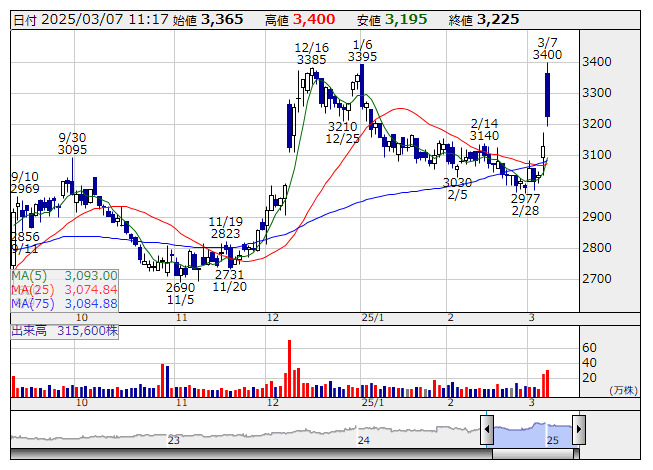
Task: Click the MA(25) 3,074.84 legend entry
Action: tap(65, 289)
